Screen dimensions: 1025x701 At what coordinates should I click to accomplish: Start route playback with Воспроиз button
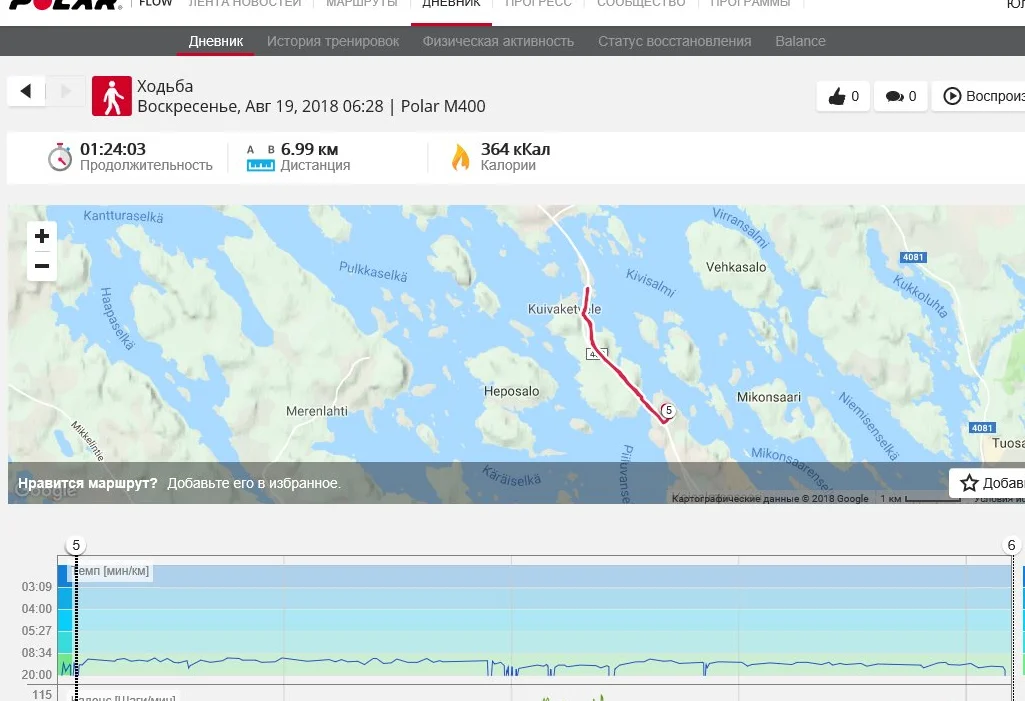(978, 96)
